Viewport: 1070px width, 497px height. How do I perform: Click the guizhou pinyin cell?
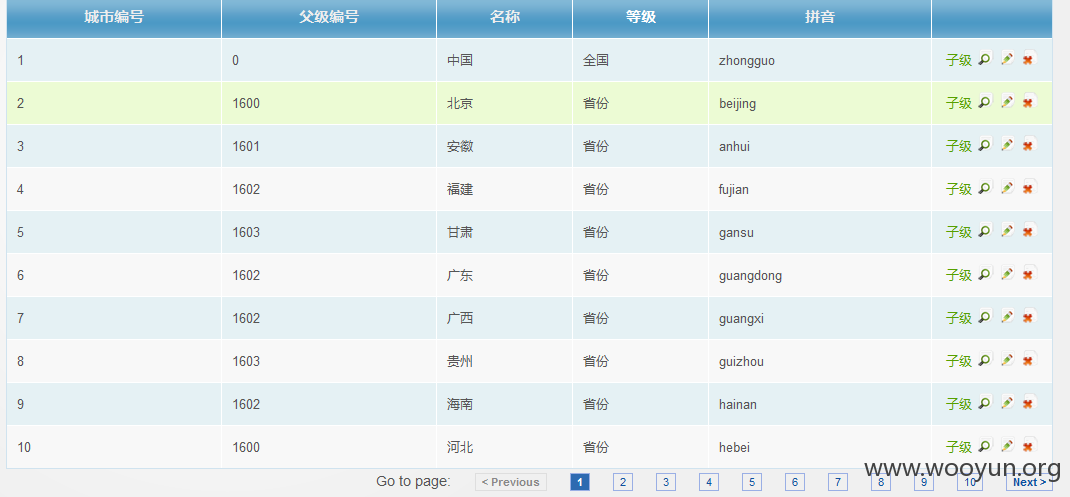pyautogui.click(x=820, y=362)
